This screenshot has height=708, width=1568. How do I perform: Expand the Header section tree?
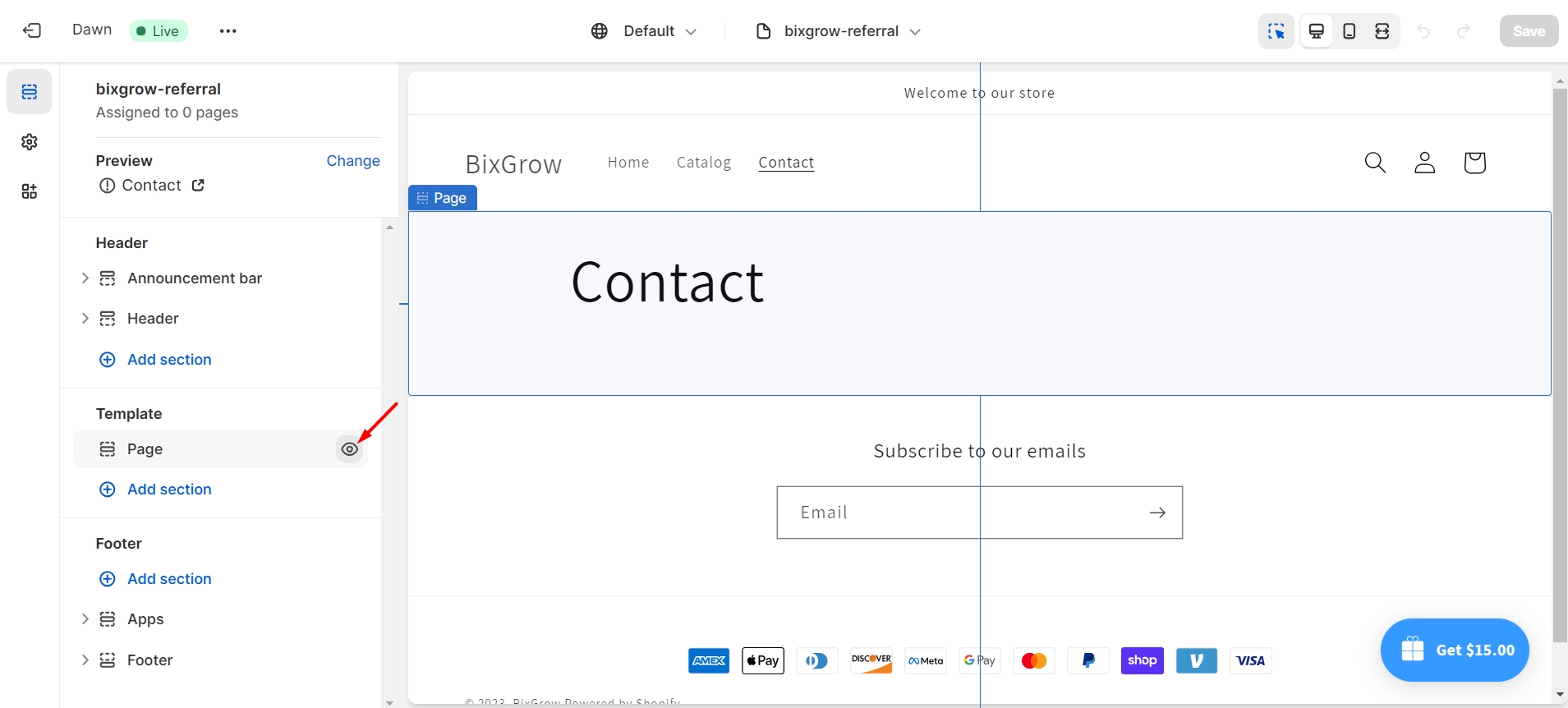[85, 319]
